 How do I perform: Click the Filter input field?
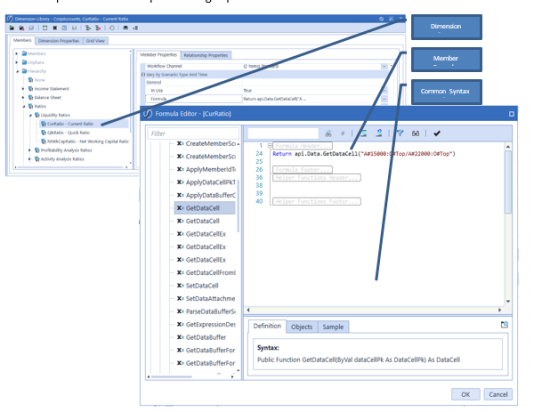[x=193, y=134]
